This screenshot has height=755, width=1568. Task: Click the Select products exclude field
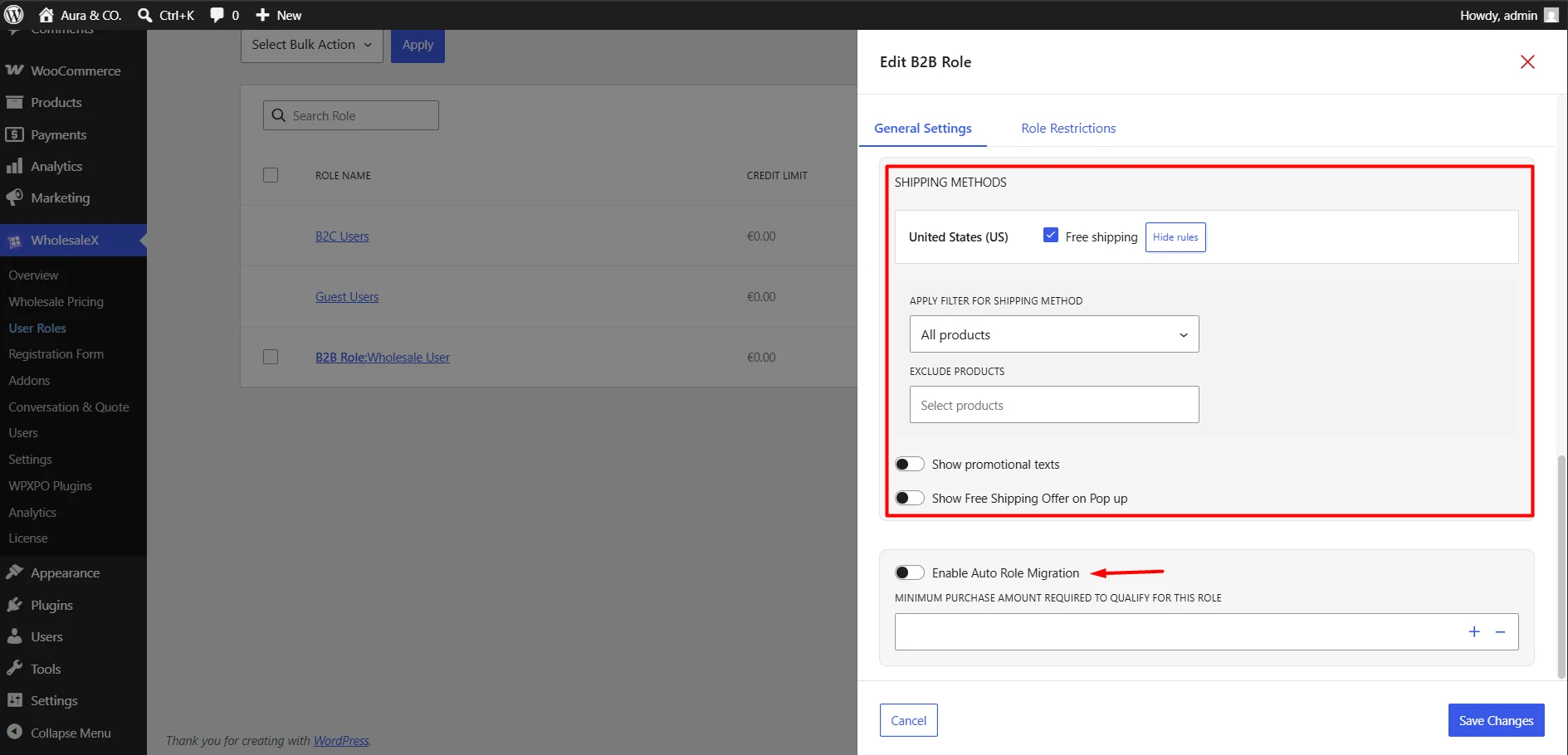1054,405
